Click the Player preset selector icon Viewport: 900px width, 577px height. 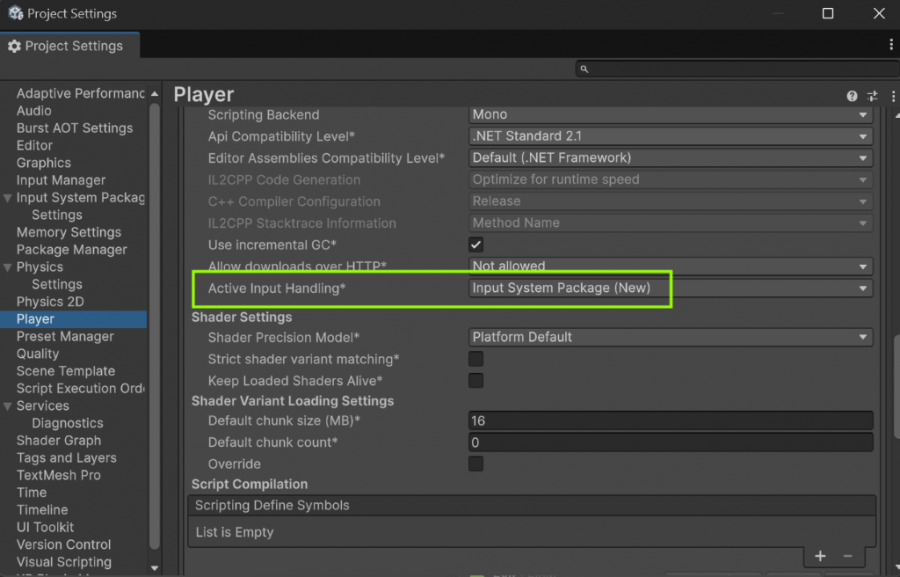(872, 96)
